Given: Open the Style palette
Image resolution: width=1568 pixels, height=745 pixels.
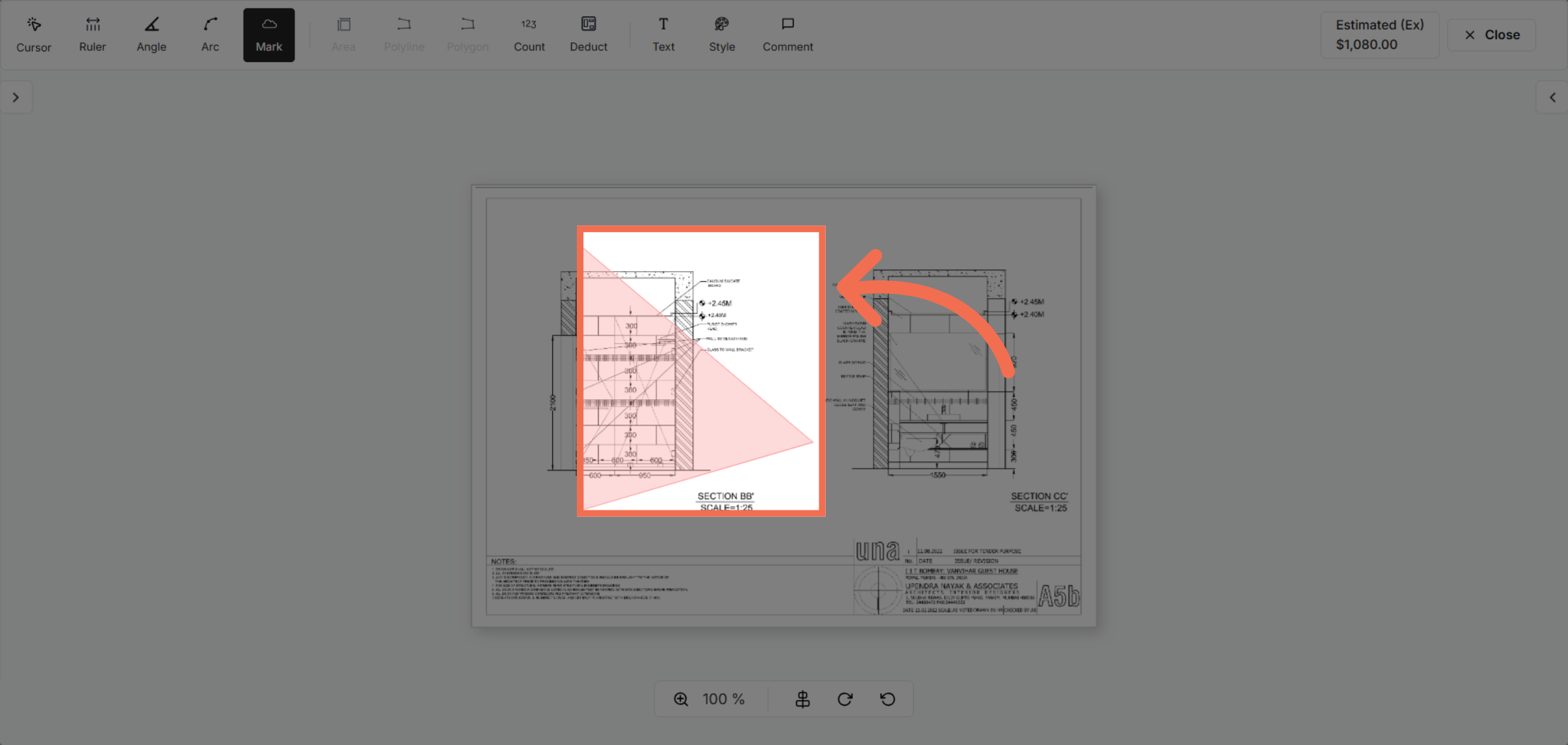Looking at the screenshot, I should point(722,35).
